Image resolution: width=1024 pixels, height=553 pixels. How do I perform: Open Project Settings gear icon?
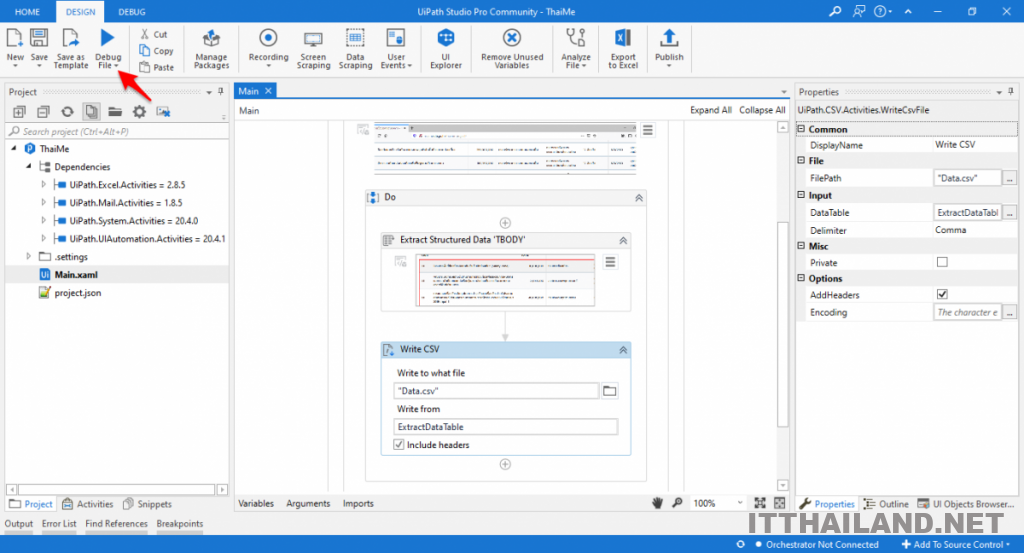(139, 112)
